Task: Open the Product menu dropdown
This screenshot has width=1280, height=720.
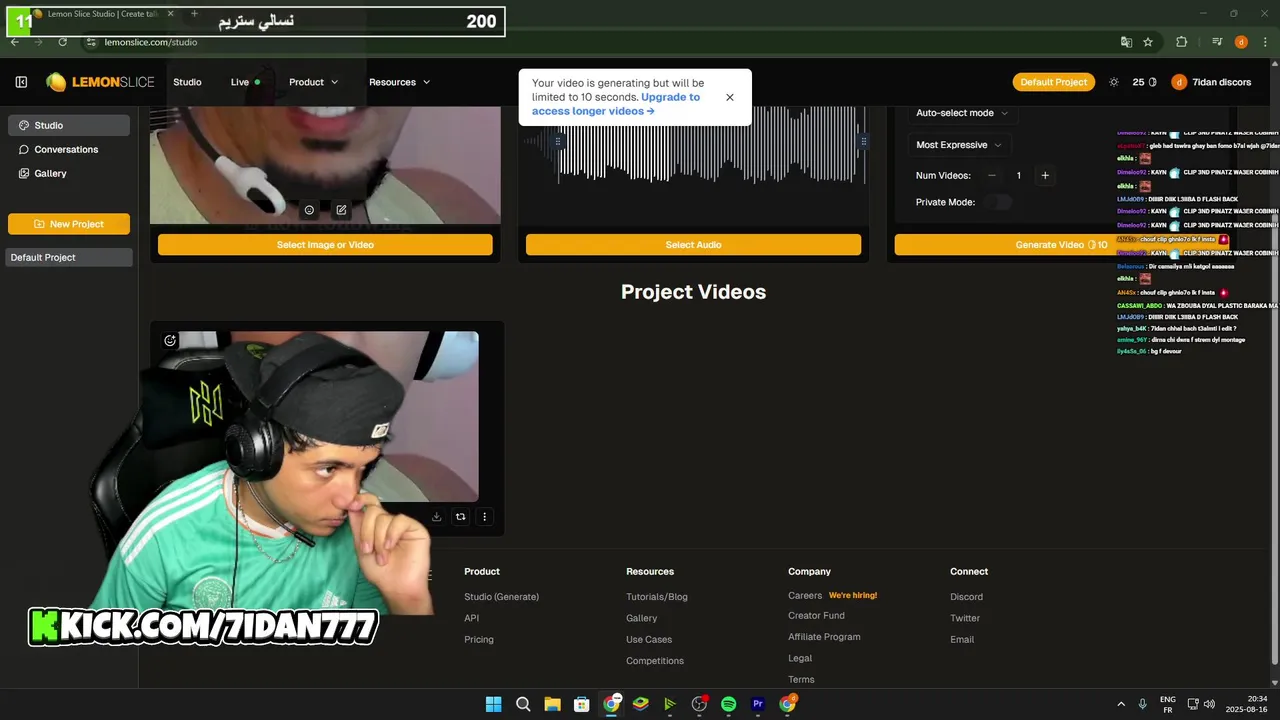Action: tap(313, 82)
